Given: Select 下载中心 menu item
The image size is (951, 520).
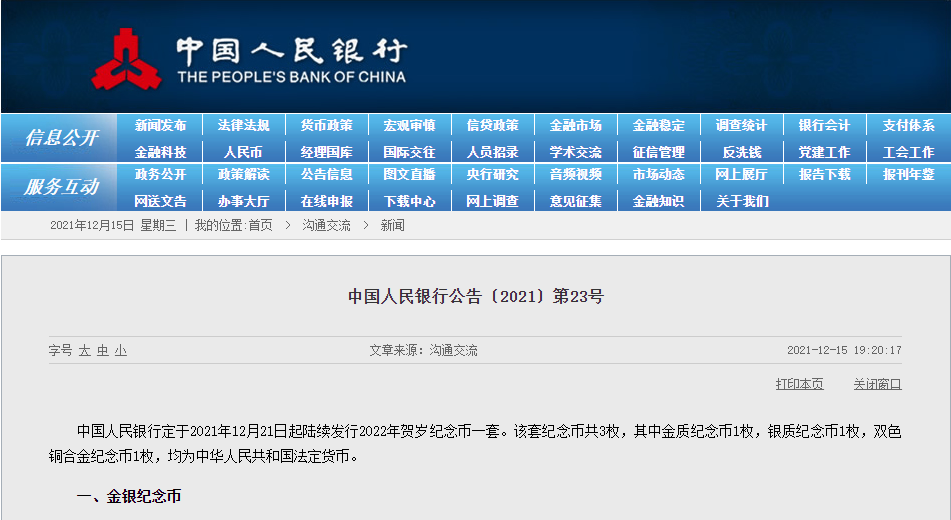Looking at the screenshot, I should tap(409, 201).
